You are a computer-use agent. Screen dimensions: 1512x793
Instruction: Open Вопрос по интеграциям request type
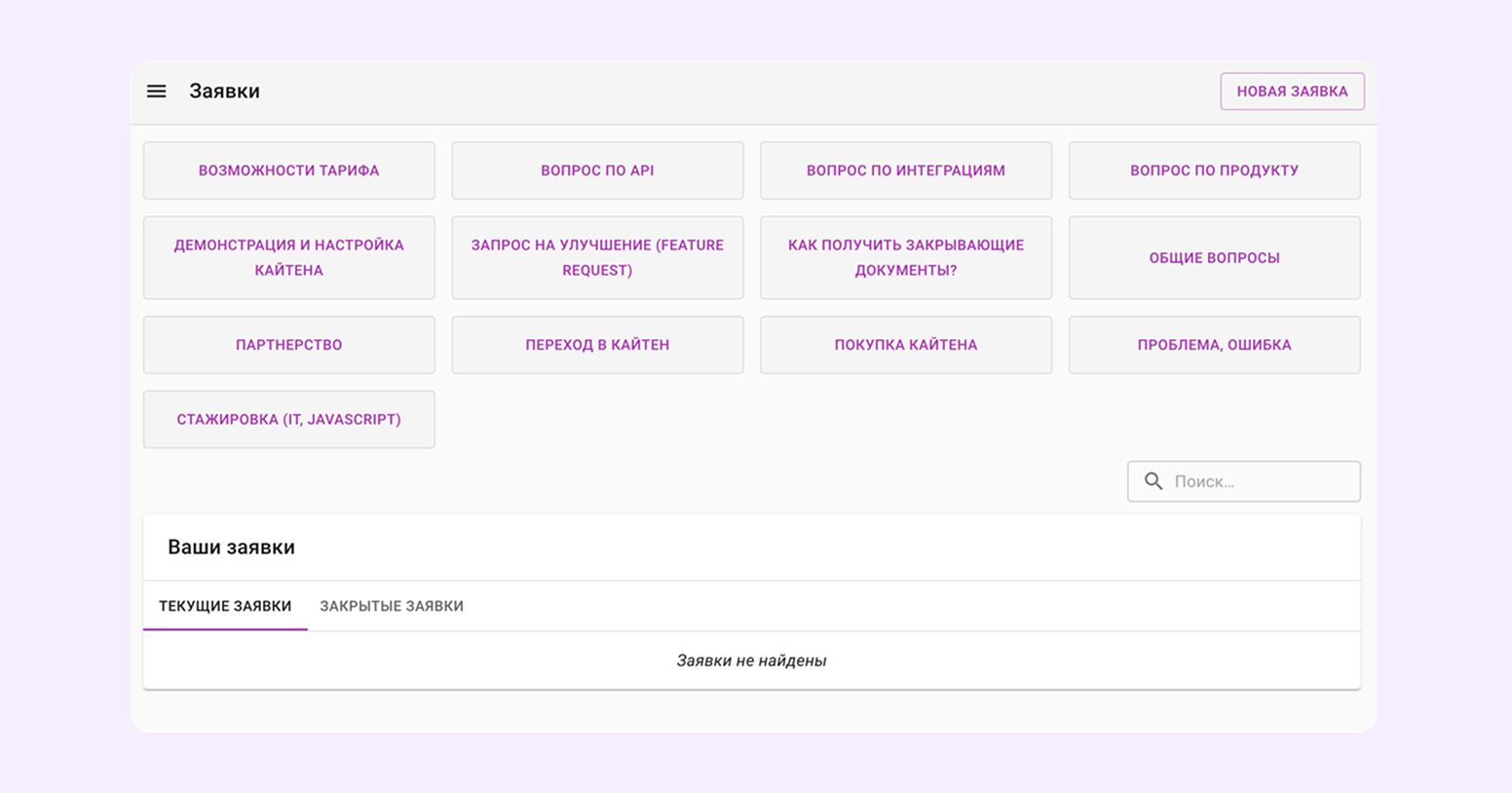905,170
